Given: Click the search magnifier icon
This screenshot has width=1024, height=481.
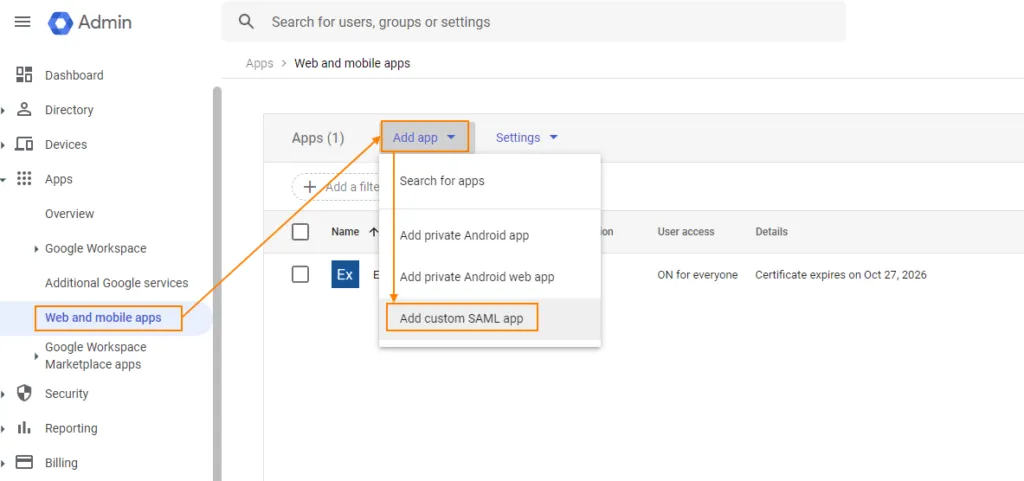Looking at the screenshot, I should coord(246,22).
